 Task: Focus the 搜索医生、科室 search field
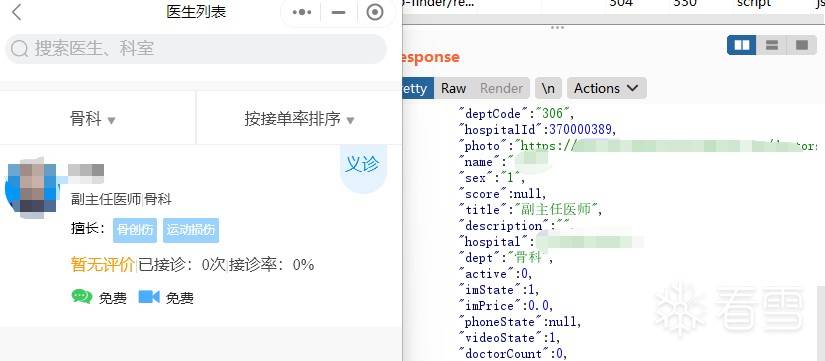(x=196, y=49)
